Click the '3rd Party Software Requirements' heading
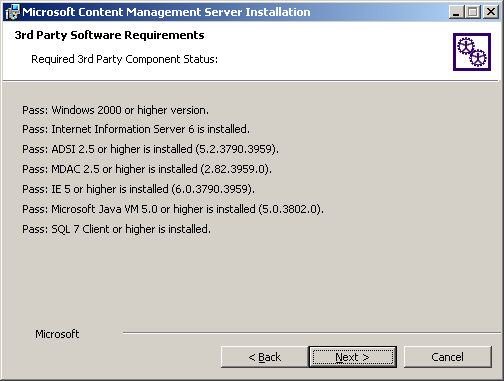Screen dimensions: 504x381 [x=109, y=35]
